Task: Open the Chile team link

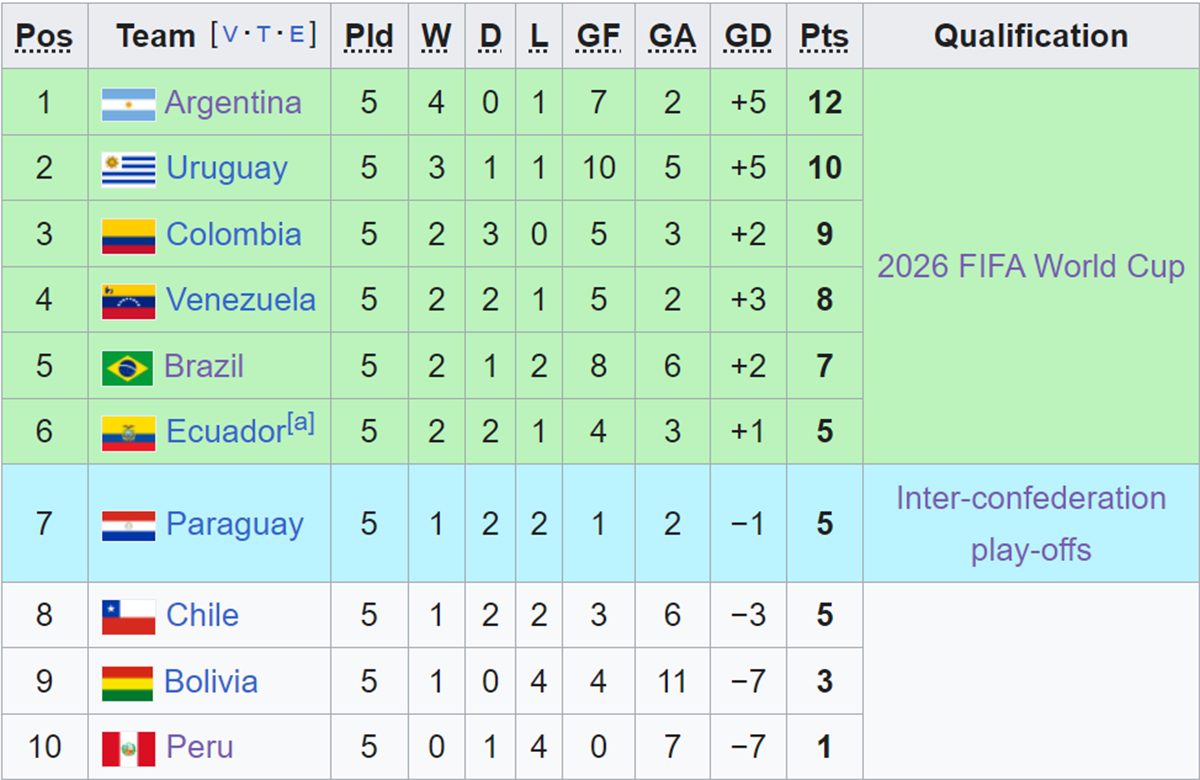Action: click(202, 615)
